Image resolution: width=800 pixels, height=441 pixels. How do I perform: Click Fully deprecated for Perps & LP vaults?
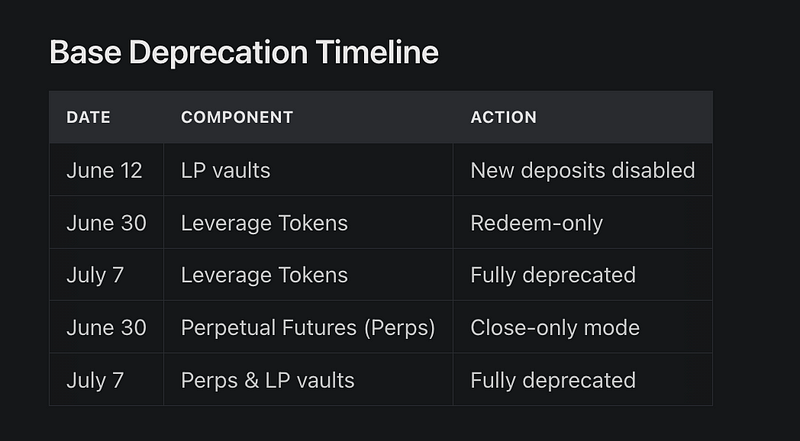pyautogui.click(x=553, y=380)
